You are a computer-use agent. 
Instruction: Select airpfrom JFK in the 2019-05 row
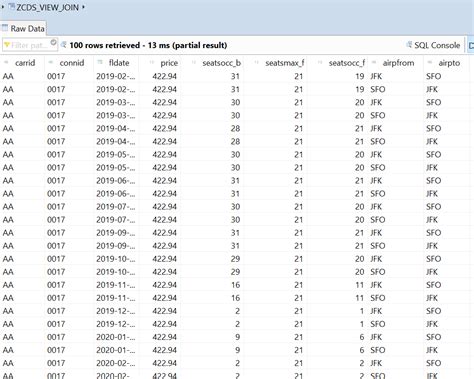tap(376, 154)
